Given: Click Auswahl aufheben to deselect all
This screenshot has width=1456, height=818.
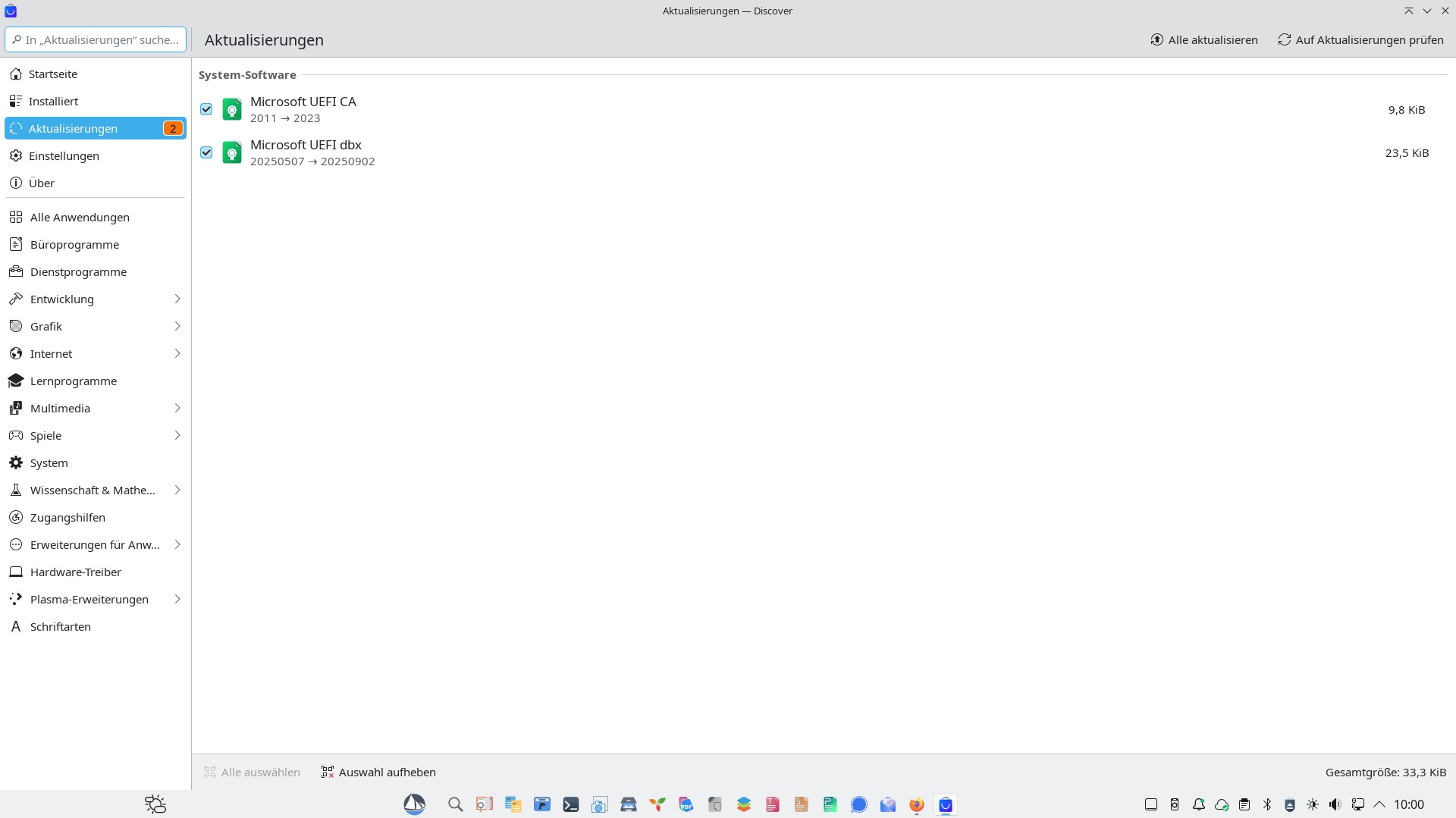Looking at the screenshot, I should click(x=378, y=773).
